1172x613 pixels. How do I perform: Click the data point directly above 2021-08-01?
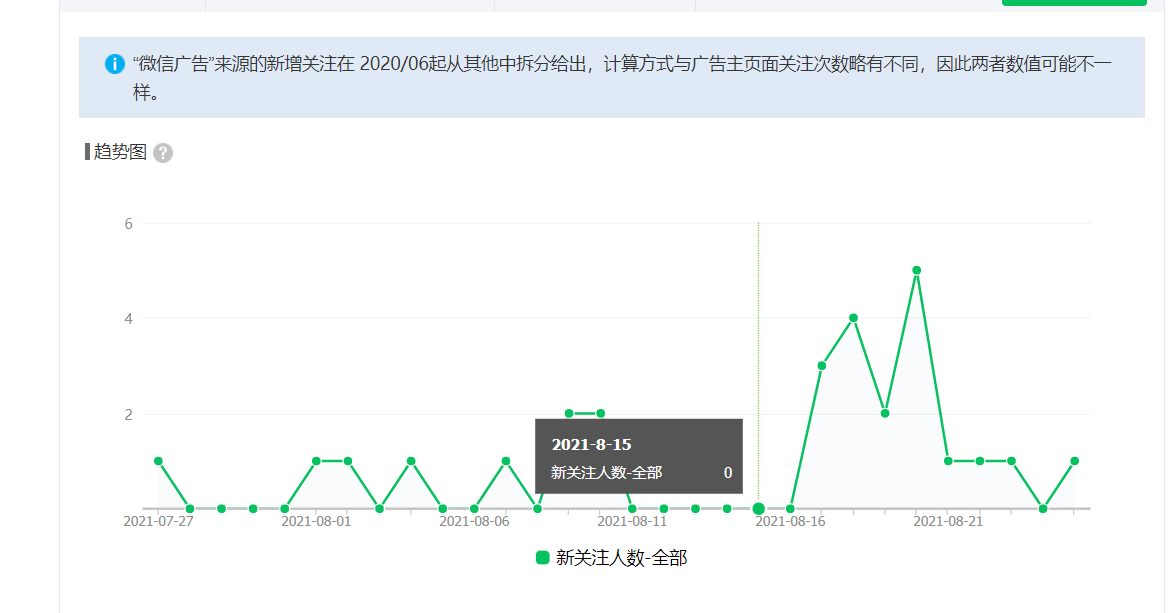316,461
